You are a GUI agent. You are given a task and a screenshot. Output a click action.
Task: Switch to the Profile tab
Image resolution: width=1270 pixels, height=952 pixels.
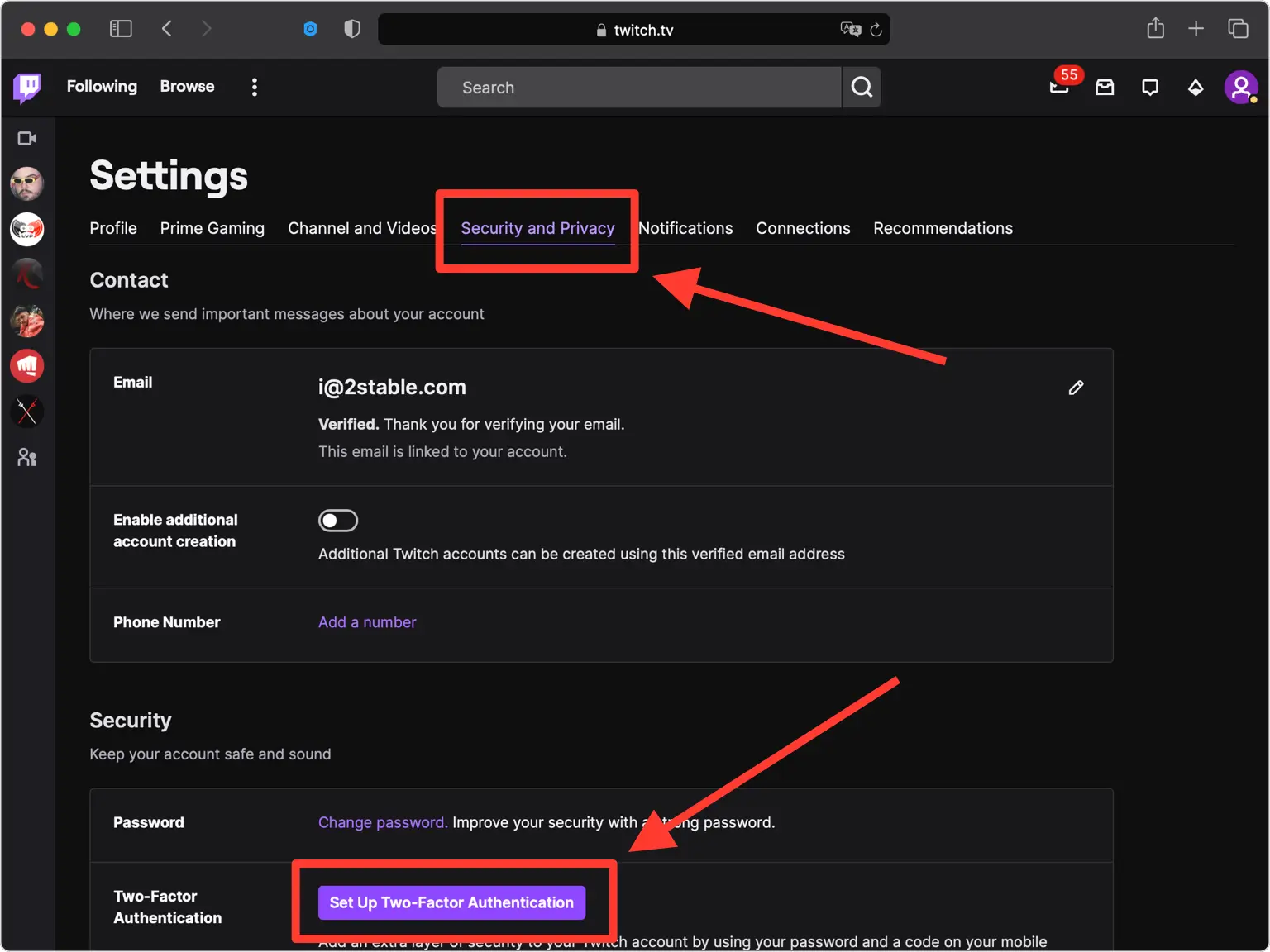point(113,228)
